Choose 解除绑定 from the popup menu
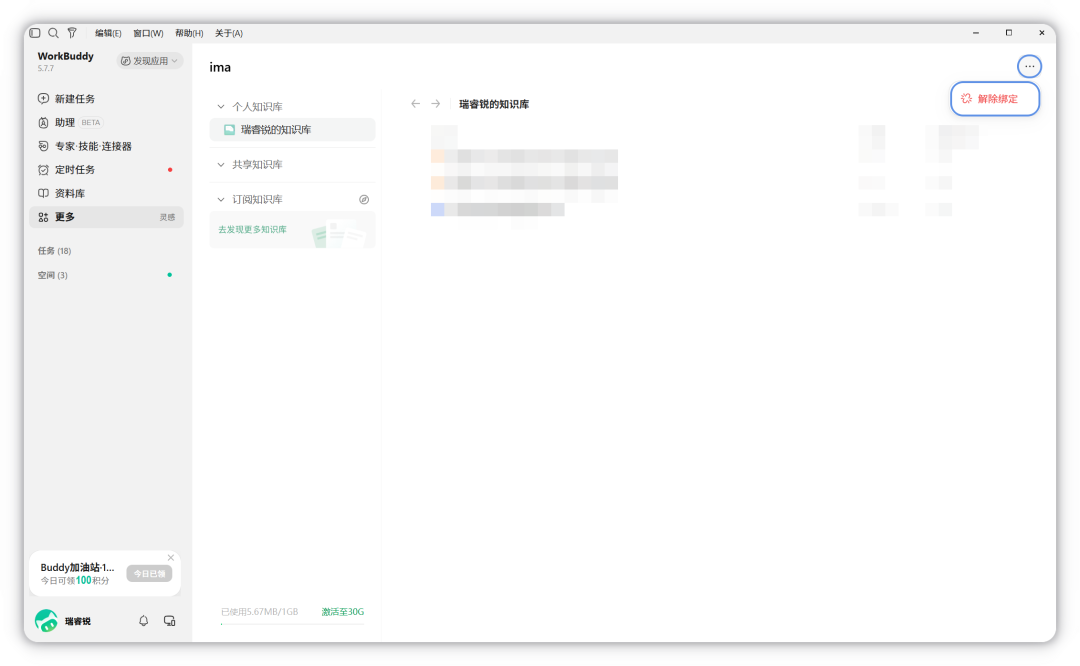Viewport: 1080px width, 666px height. (x=995, y=98)
